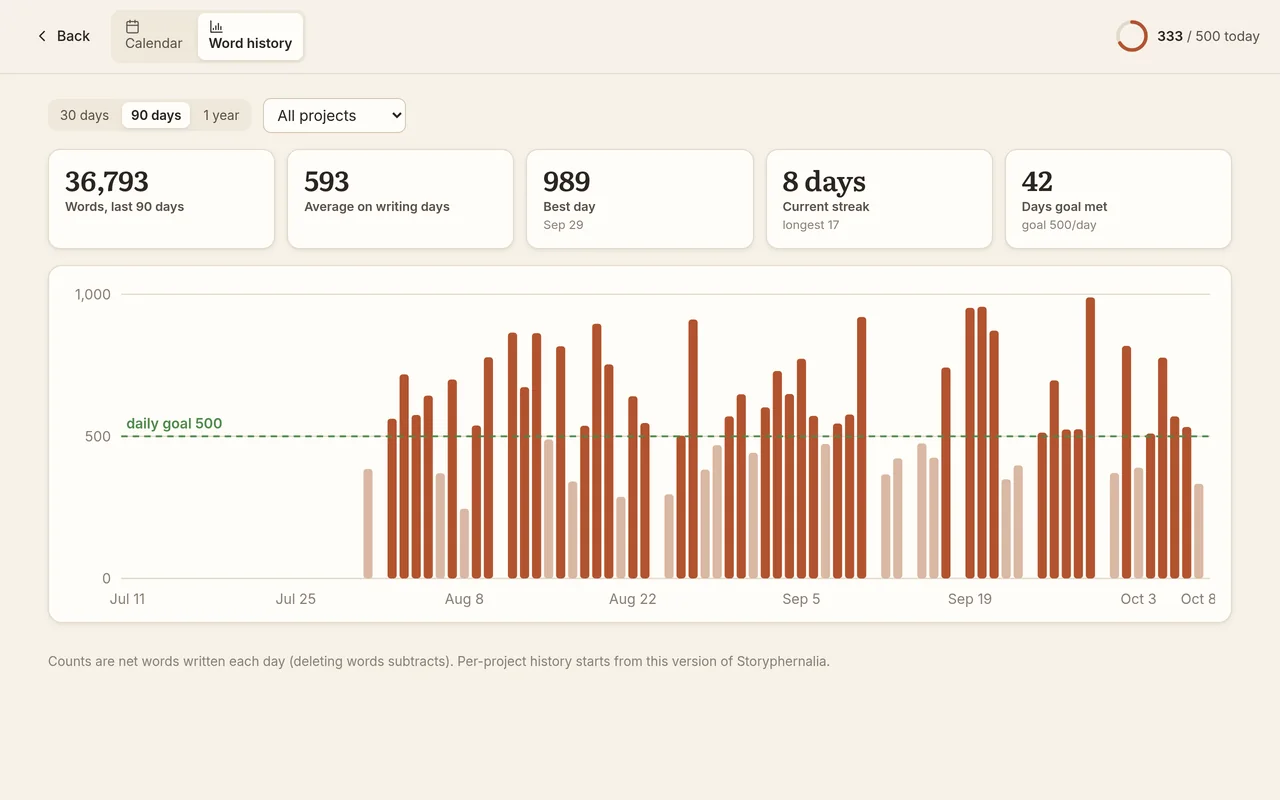Click the goal 500/day note
1280x800 pixels.
pos(1059,225)
